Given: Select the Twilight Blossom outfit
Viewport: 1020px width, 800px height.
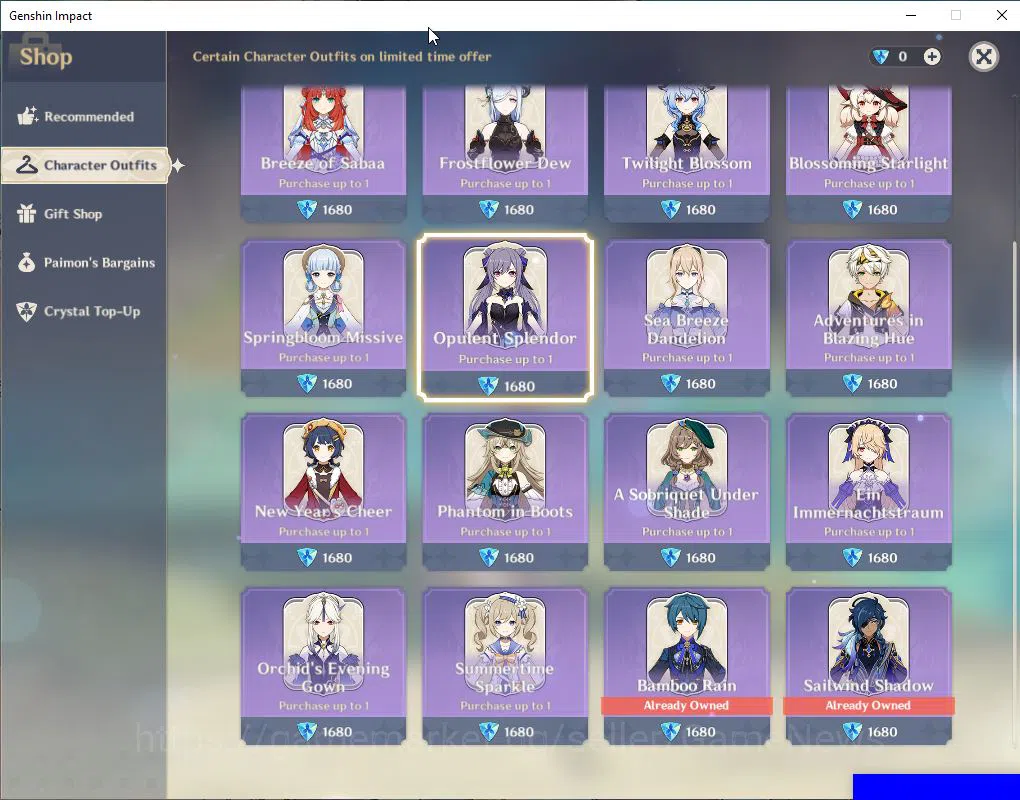Looking at the screenshot, I should click(x=687, y=153).
